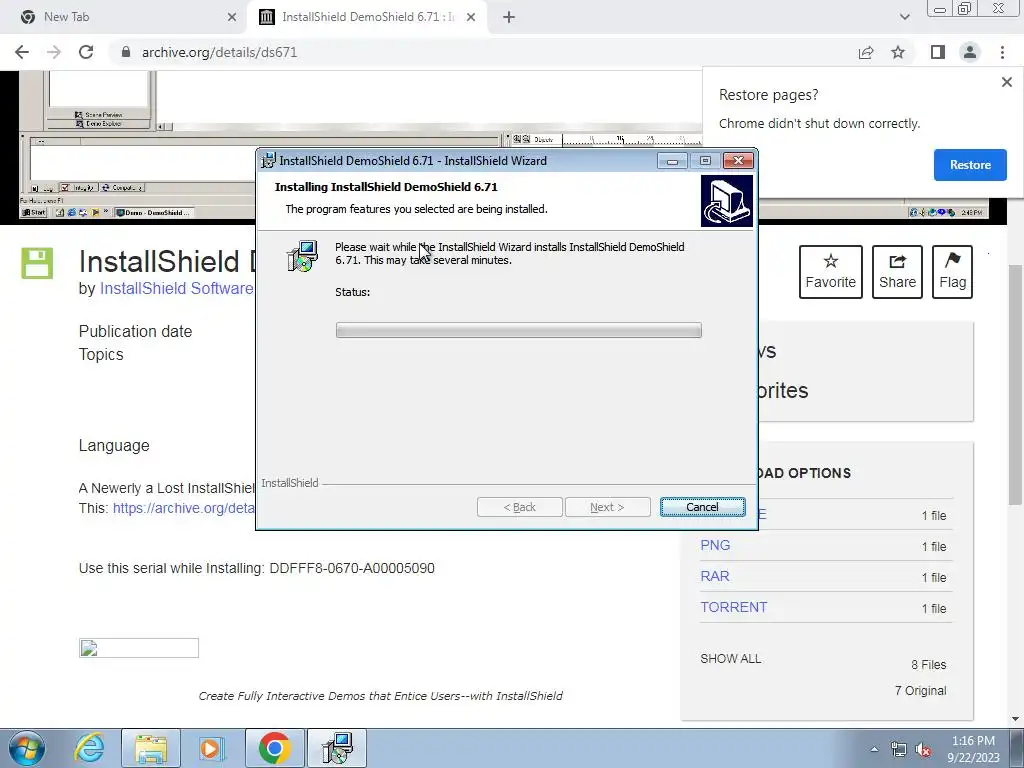Click the Language label
The image size is (1024, 768).
click(x=114, y=445)
